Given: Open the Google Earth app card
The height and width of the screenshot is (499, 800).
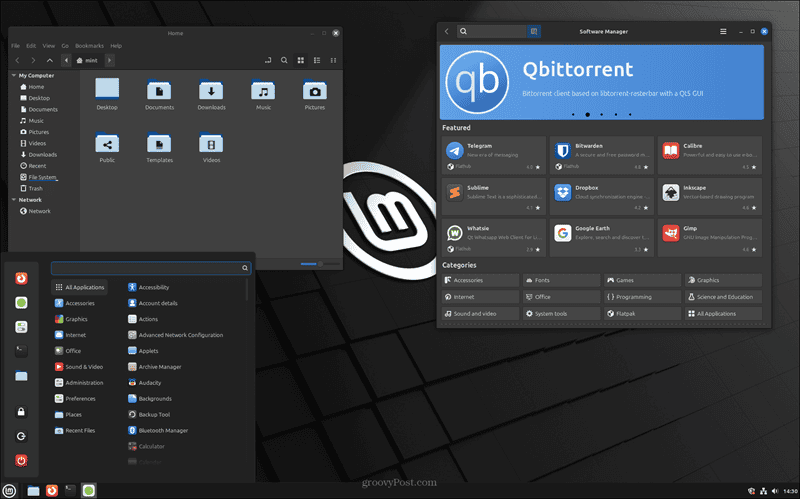Looking at the screenshot, I should tap(602, 238).
